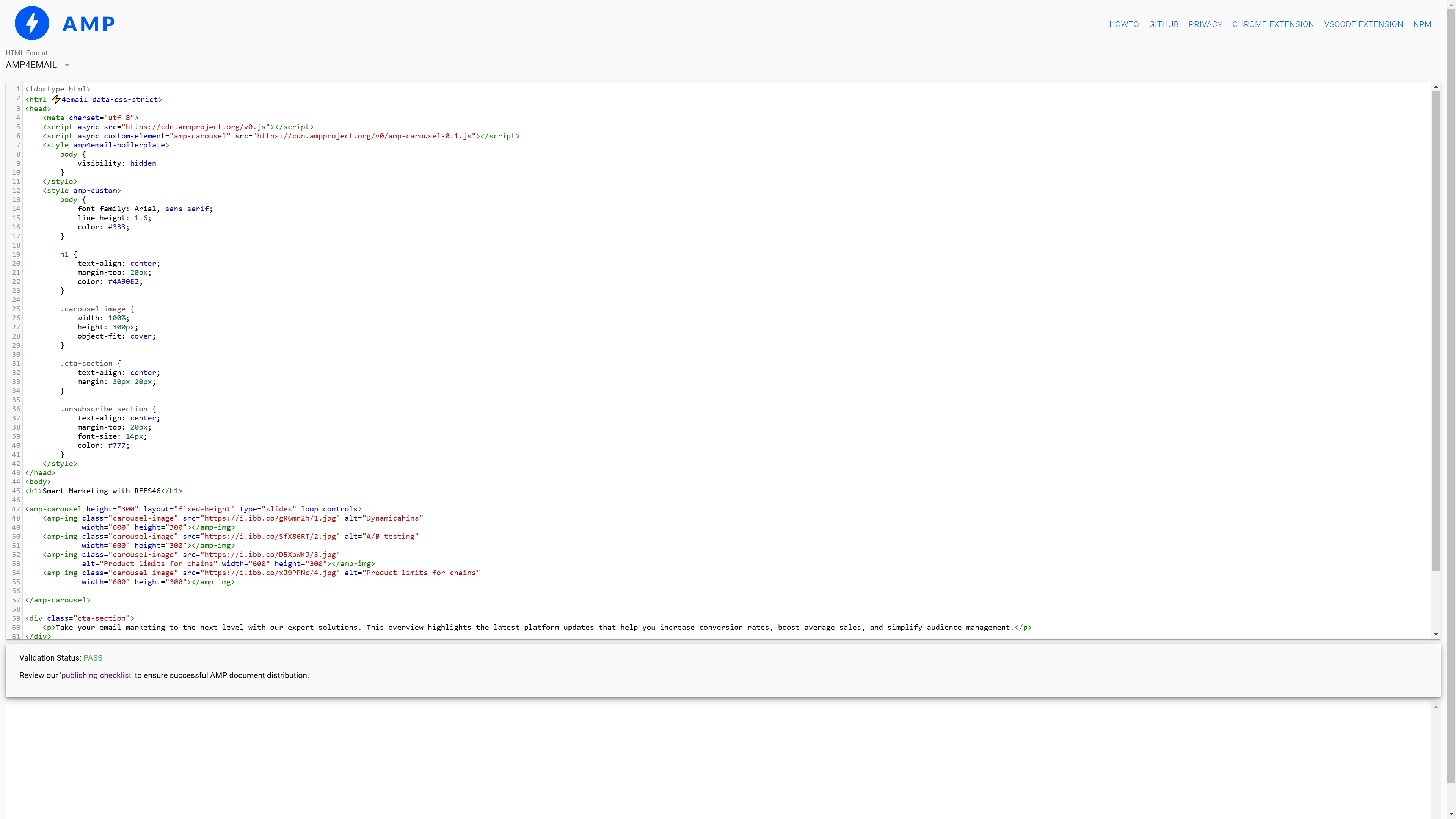Open the CHROME EXTENSION link

tap(1273, 24)
